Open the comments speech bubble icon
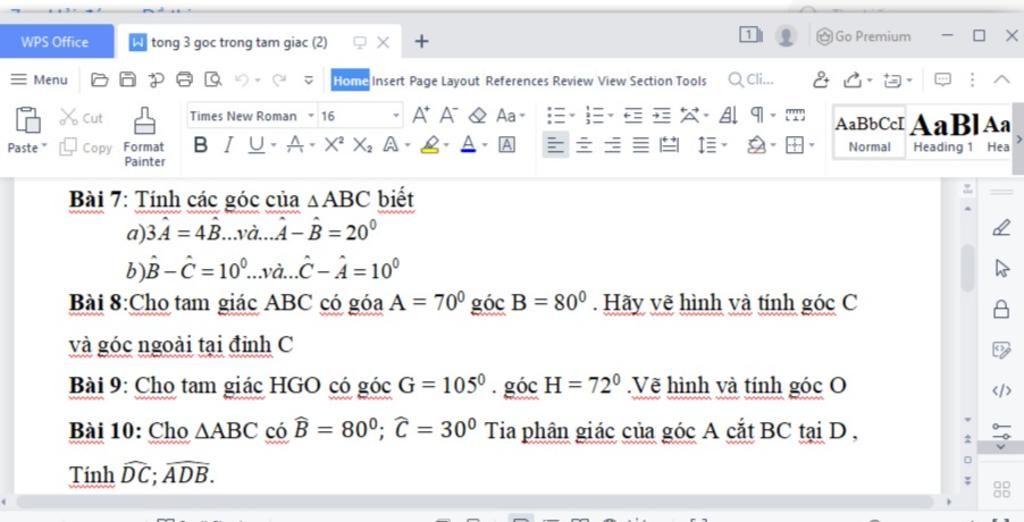Image resolution: width=1024 pixels, height=522 pixels. [x=942, y=80]
